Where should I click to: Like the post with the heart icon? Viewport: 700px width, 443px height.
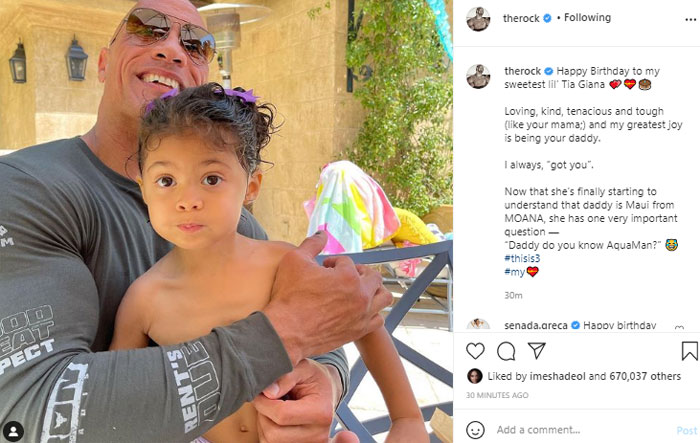pyautogui.click(x=475, y=351)
